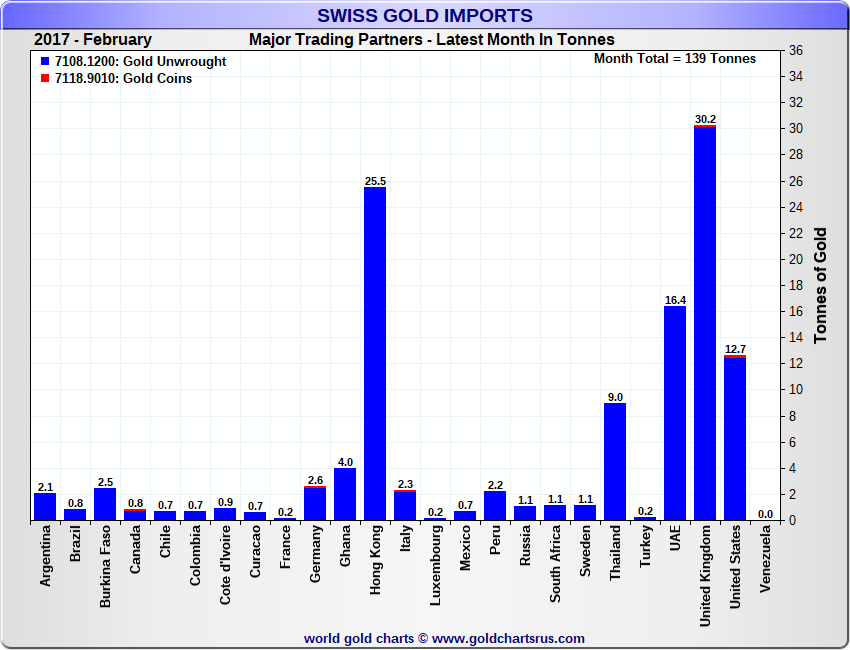Select the United Kingdom bar
Image resolution: width=850 pixels, height=650 pixels.
point(705,323)
